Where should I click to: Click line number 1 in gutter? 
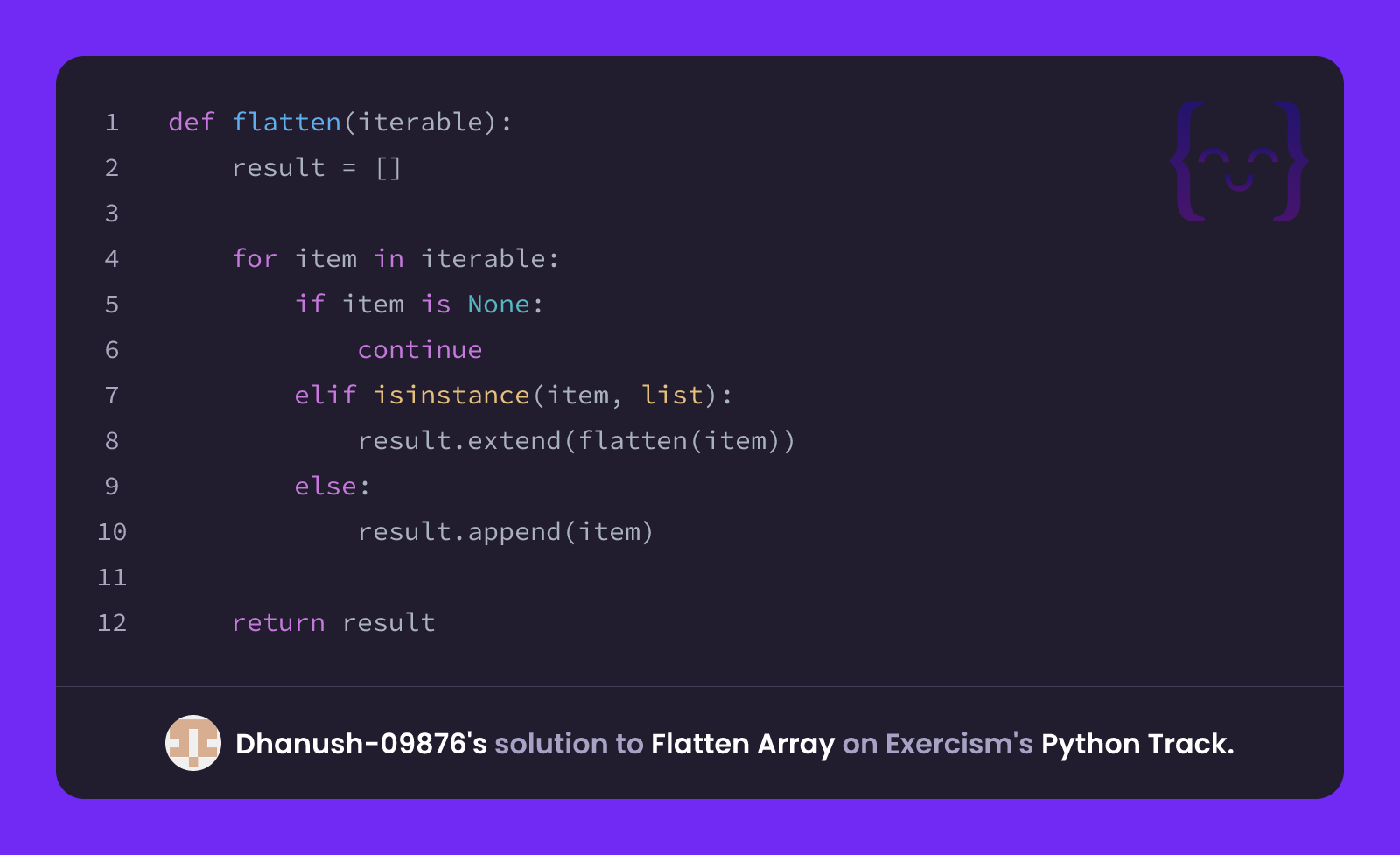click(x=112, y=122)
